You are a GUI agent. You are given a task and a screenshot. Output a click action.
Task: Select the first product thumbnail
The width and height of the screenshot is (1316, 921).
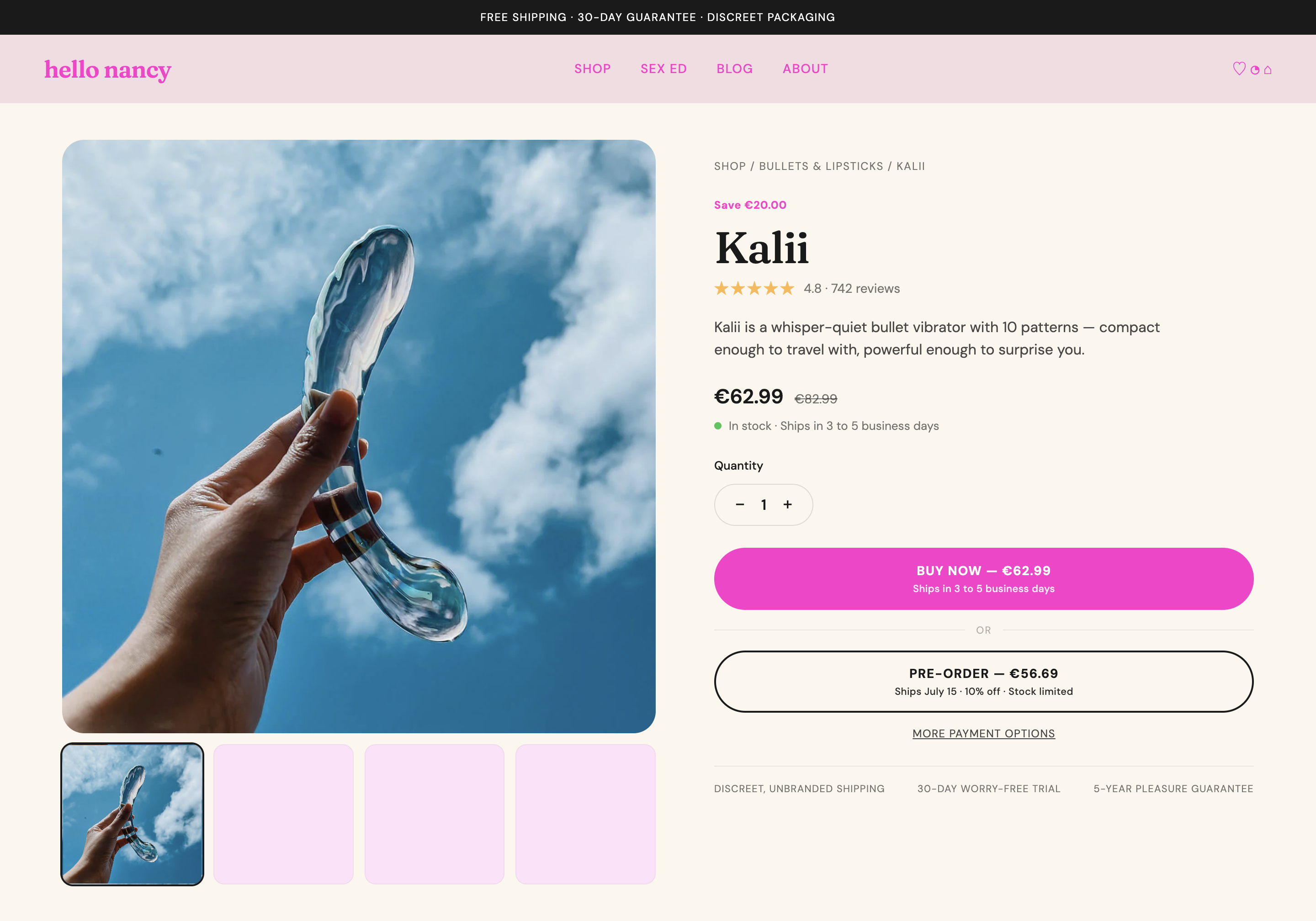133,814
